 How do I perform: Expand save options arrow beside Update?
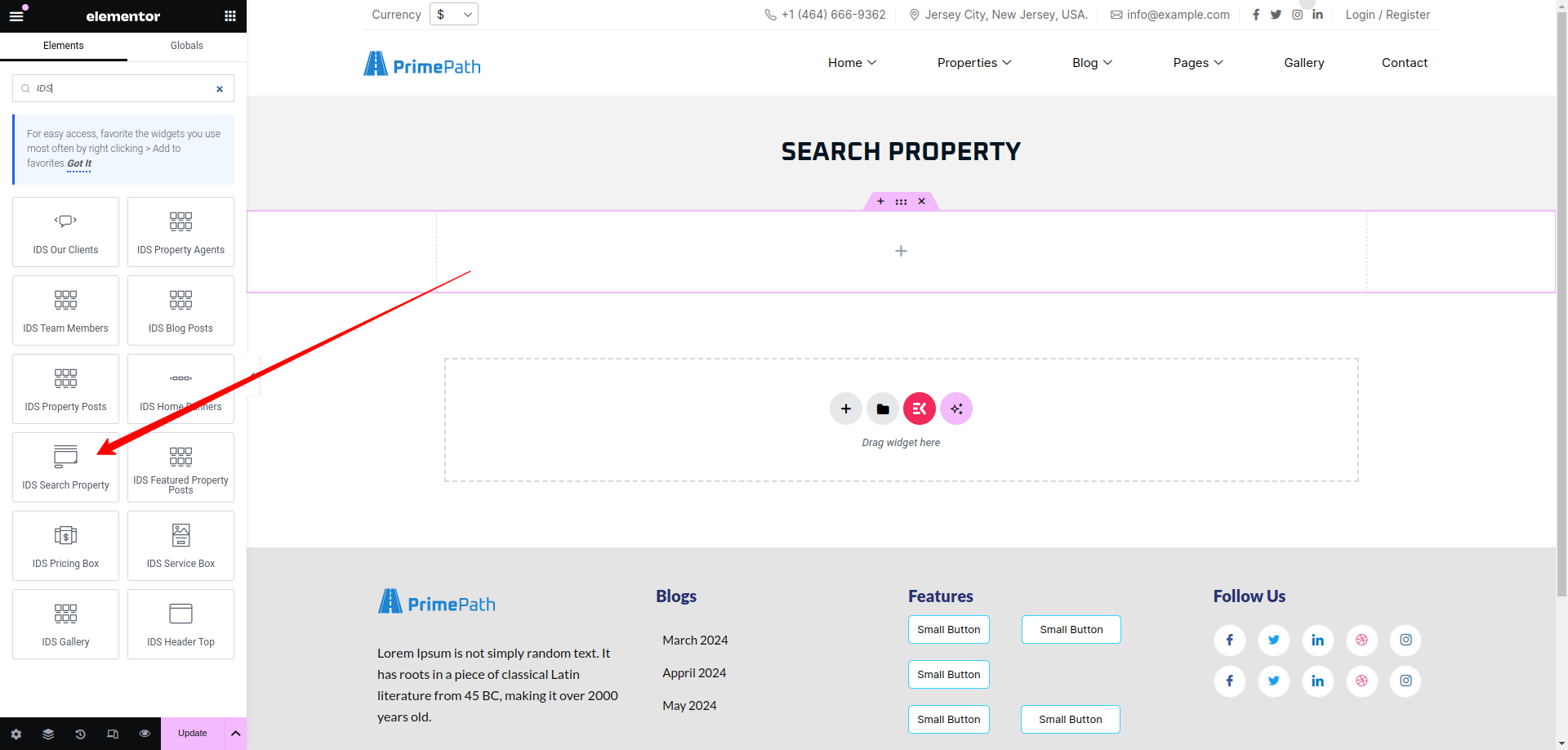pos(235,734)
